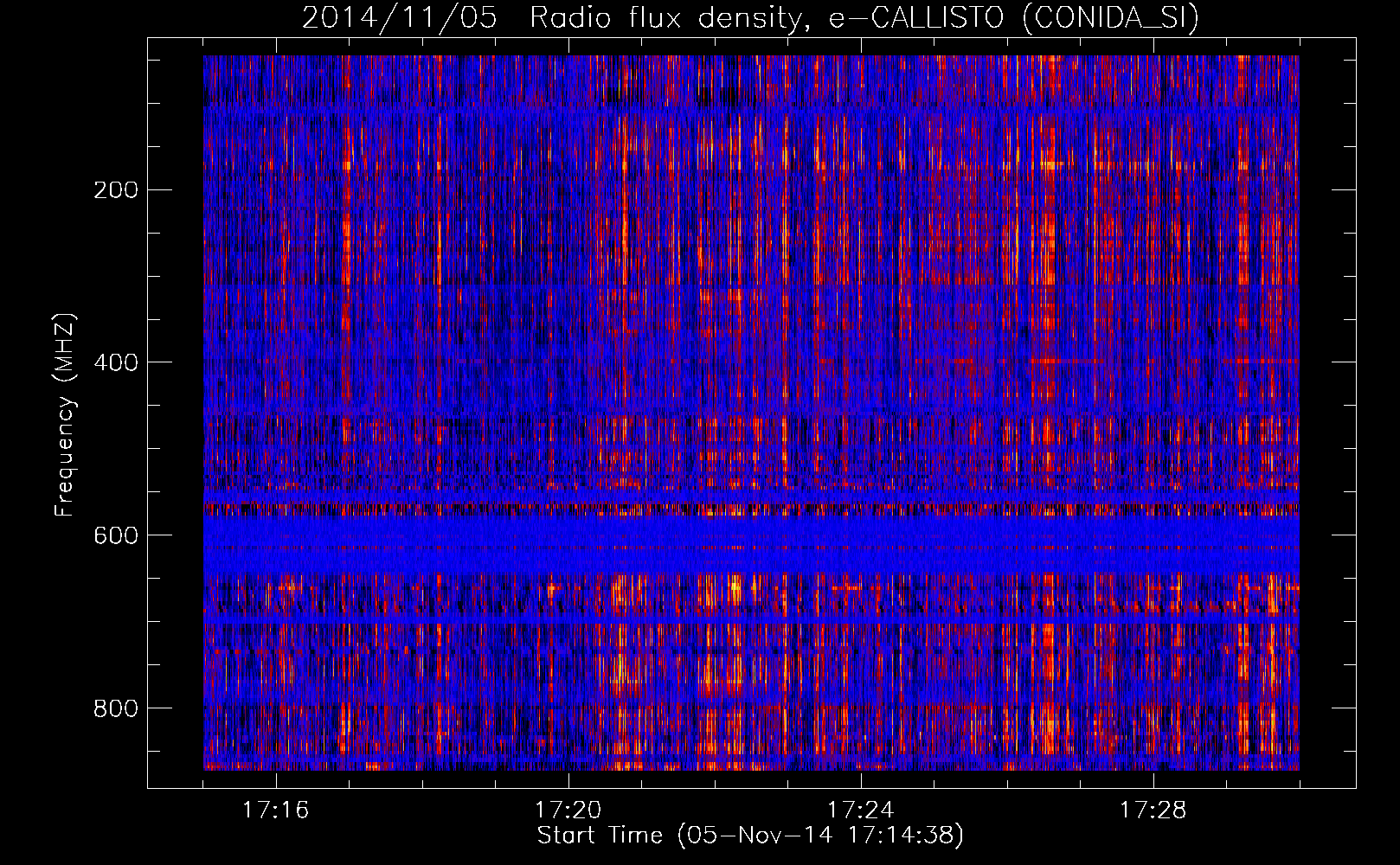Viewport: 1400px width, 865px height.
Task: Select the 'Frequency (MHZ)' axis label
Action: [x=65, y=414]
